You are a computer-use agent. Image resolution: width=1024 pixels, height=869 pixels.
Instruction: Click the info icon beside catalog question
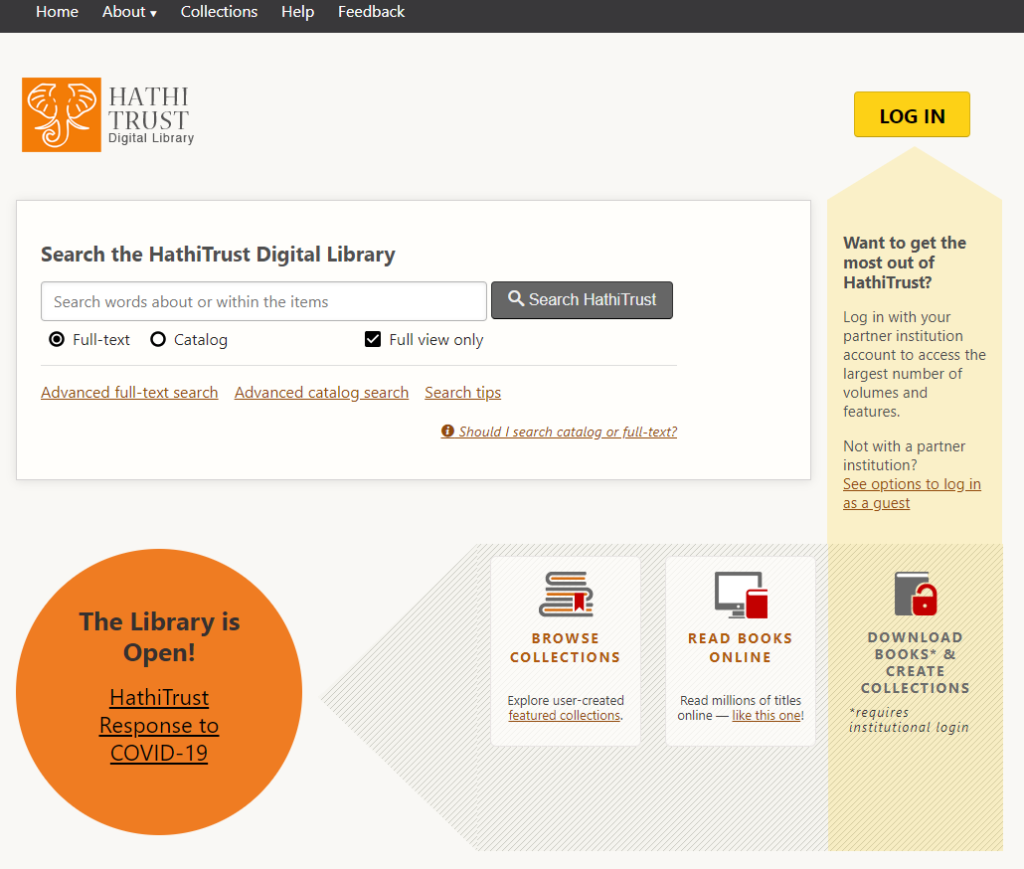(448, 432)
